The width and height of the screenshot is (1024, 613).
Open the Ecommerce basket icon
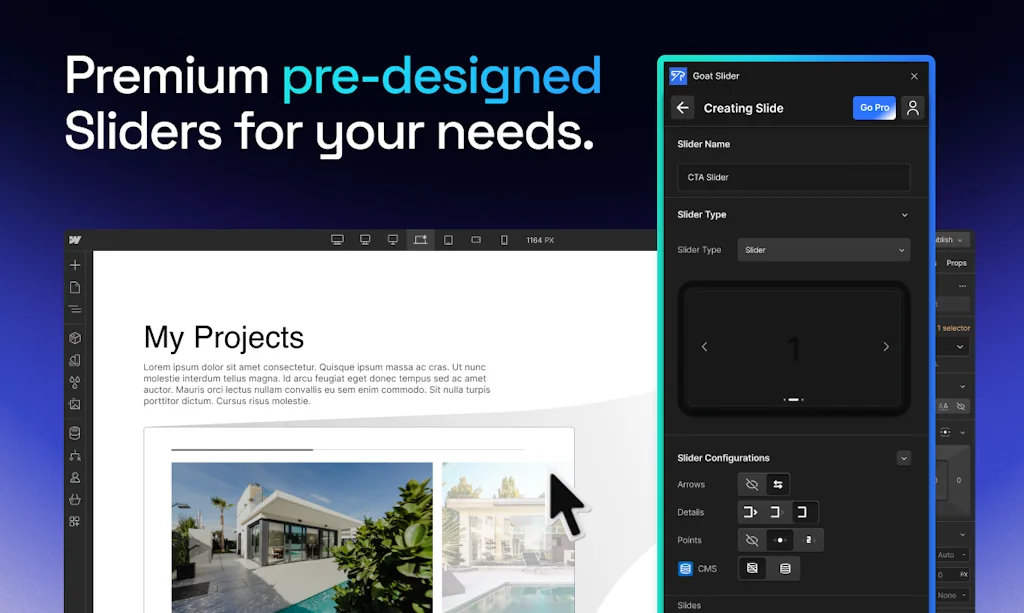tap(75, 499)
